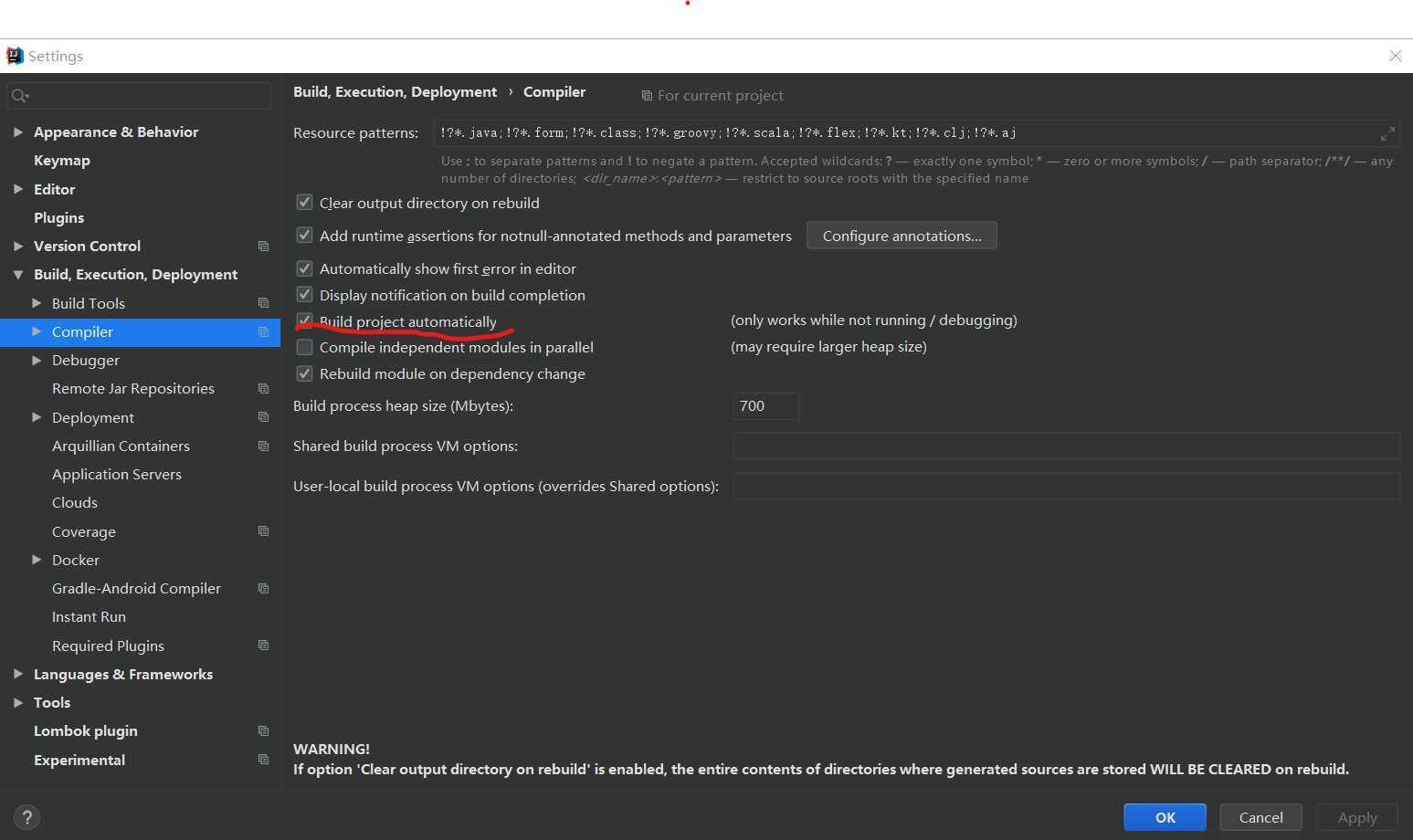
Task: Expand the Docker arrow
Action: [x=37, y=560]
